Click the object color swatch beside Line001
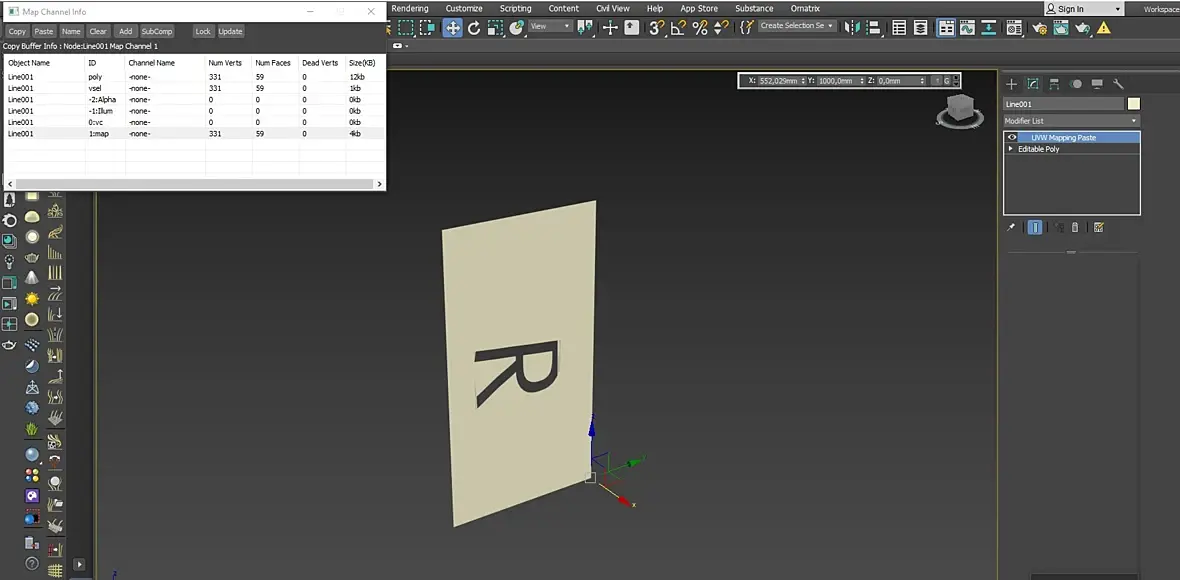1180x580 pixels. [x=1134, y=104]
